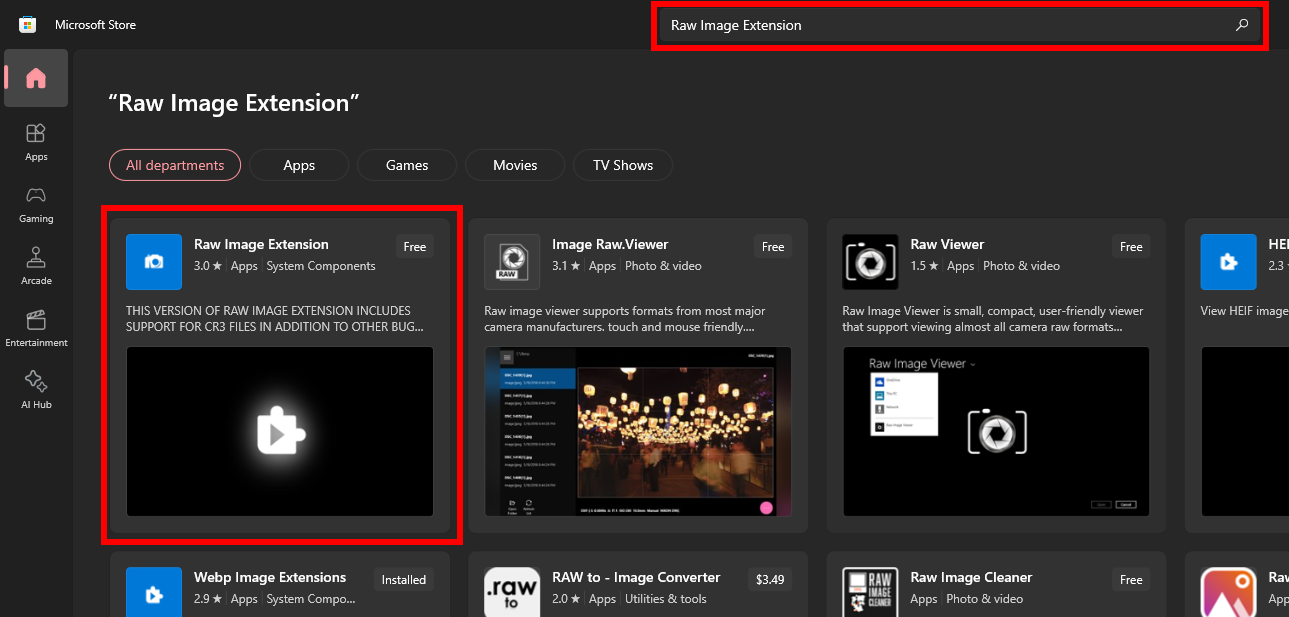Click Installed badge on Webp Image Extensions
The image size is (1289, 617).
coord(403,579)
